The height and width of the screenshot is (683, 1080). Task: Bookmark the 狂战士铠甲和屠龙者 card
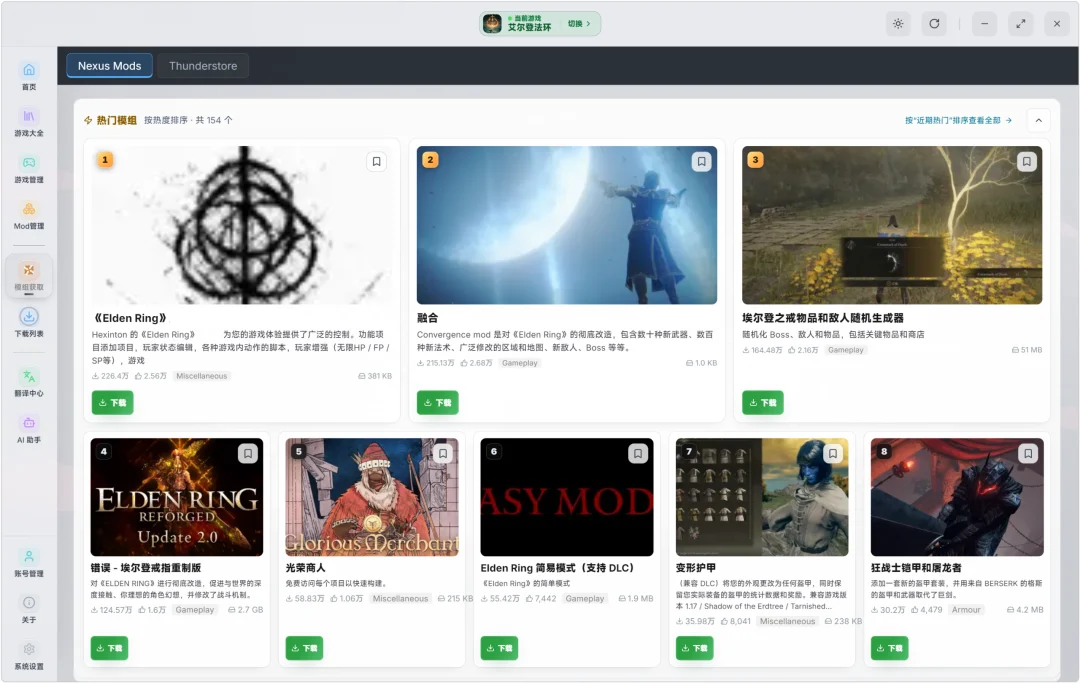[x=1028, y=453]
